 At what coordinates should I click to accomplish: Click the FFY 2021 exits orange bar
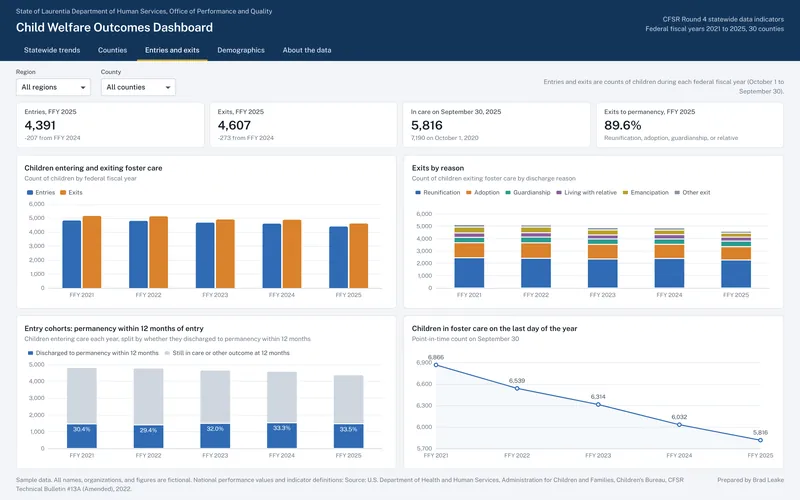click(x=92, y=252)
